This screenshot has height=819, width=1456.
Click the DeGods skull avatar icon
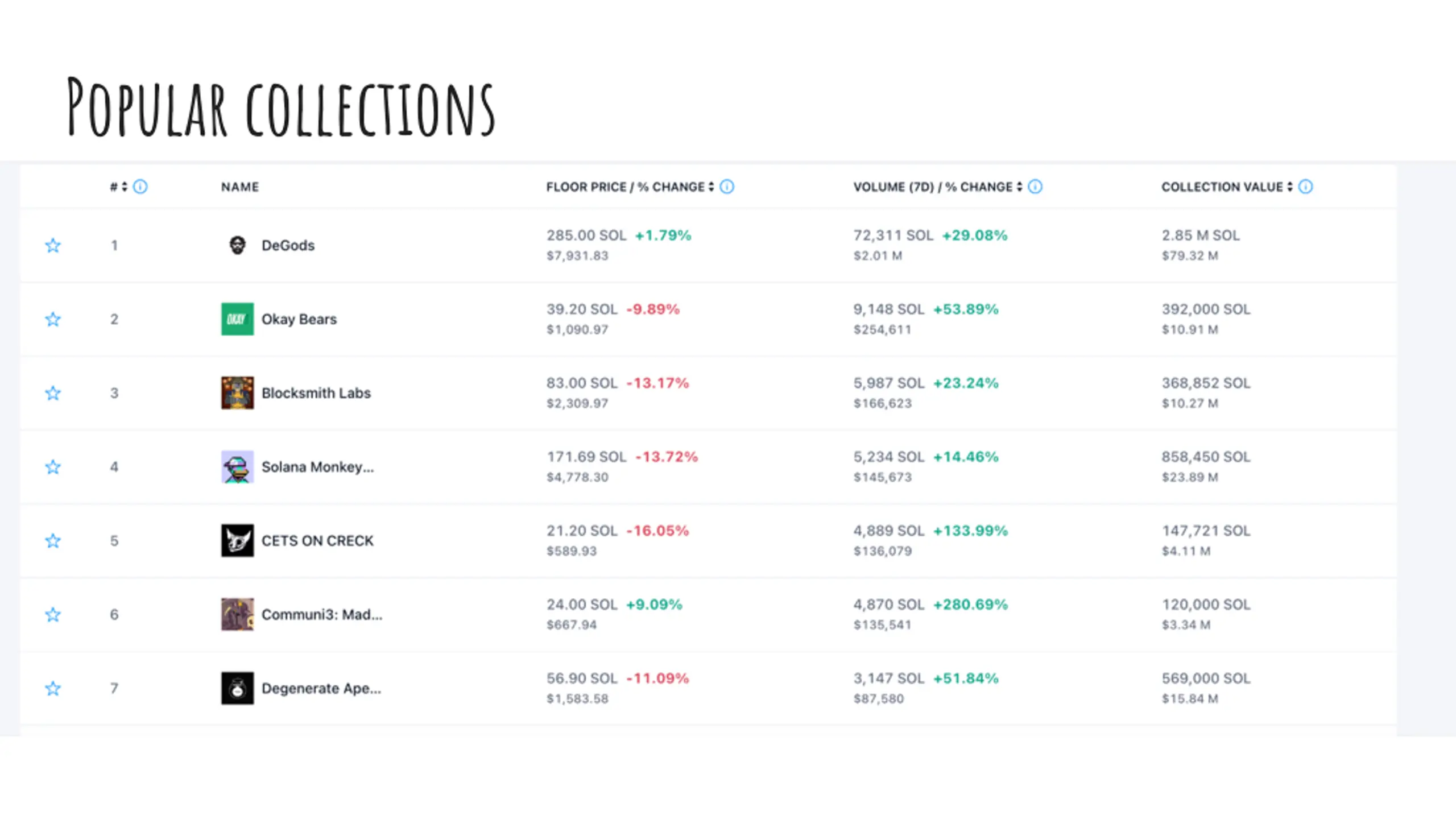point(237,245)
